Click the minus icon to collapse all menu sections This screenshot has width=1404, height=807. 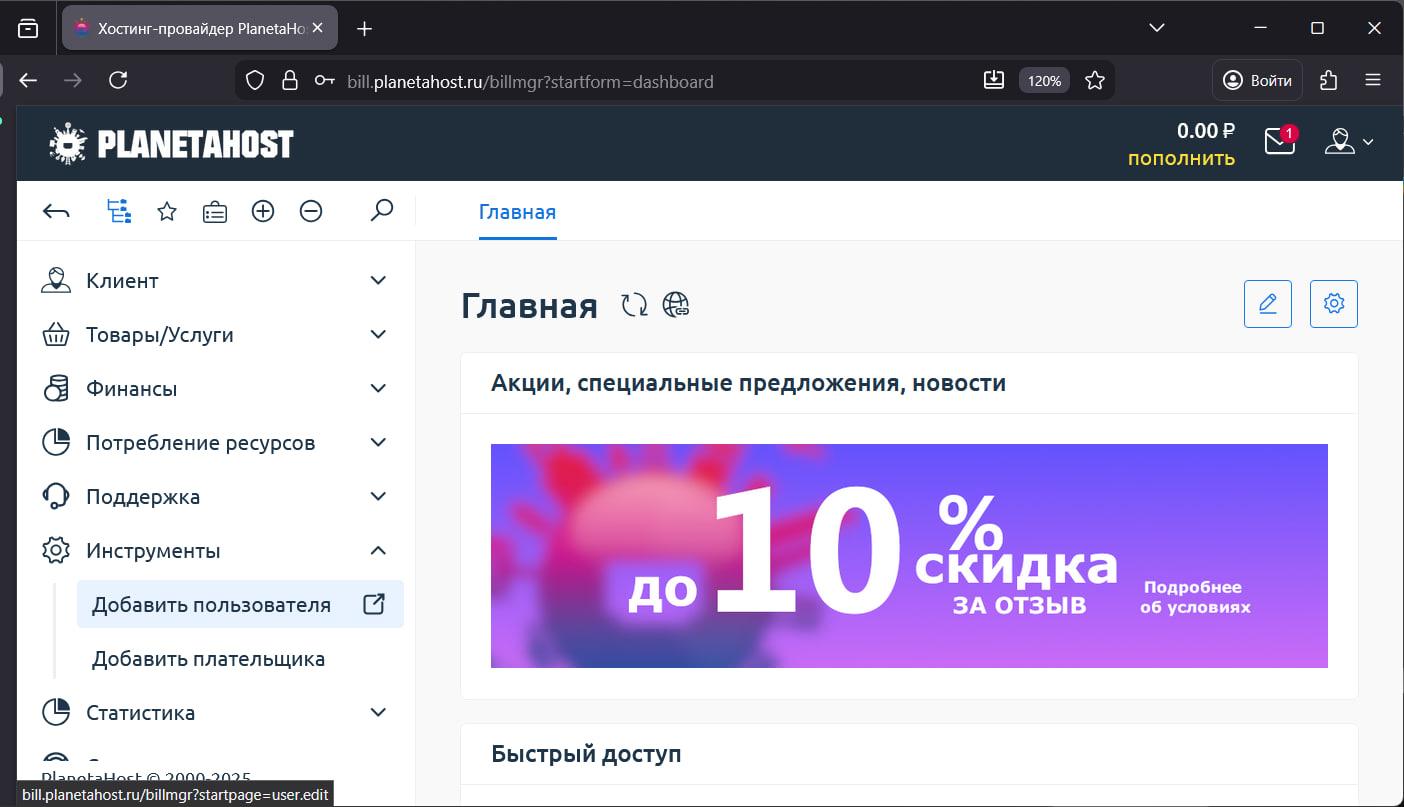pos(311,211)
